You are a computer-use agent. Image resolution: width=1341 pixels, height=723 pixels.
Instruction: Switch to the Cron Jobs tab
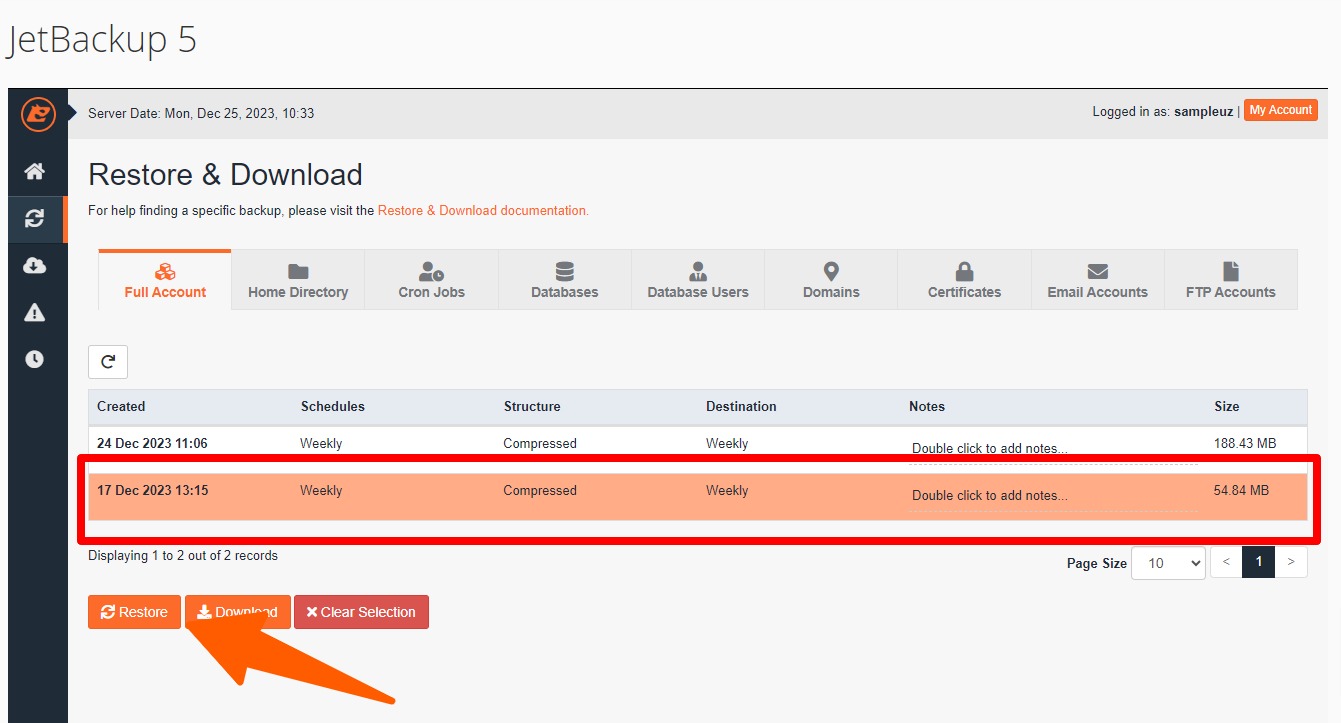tap(431, 280)
